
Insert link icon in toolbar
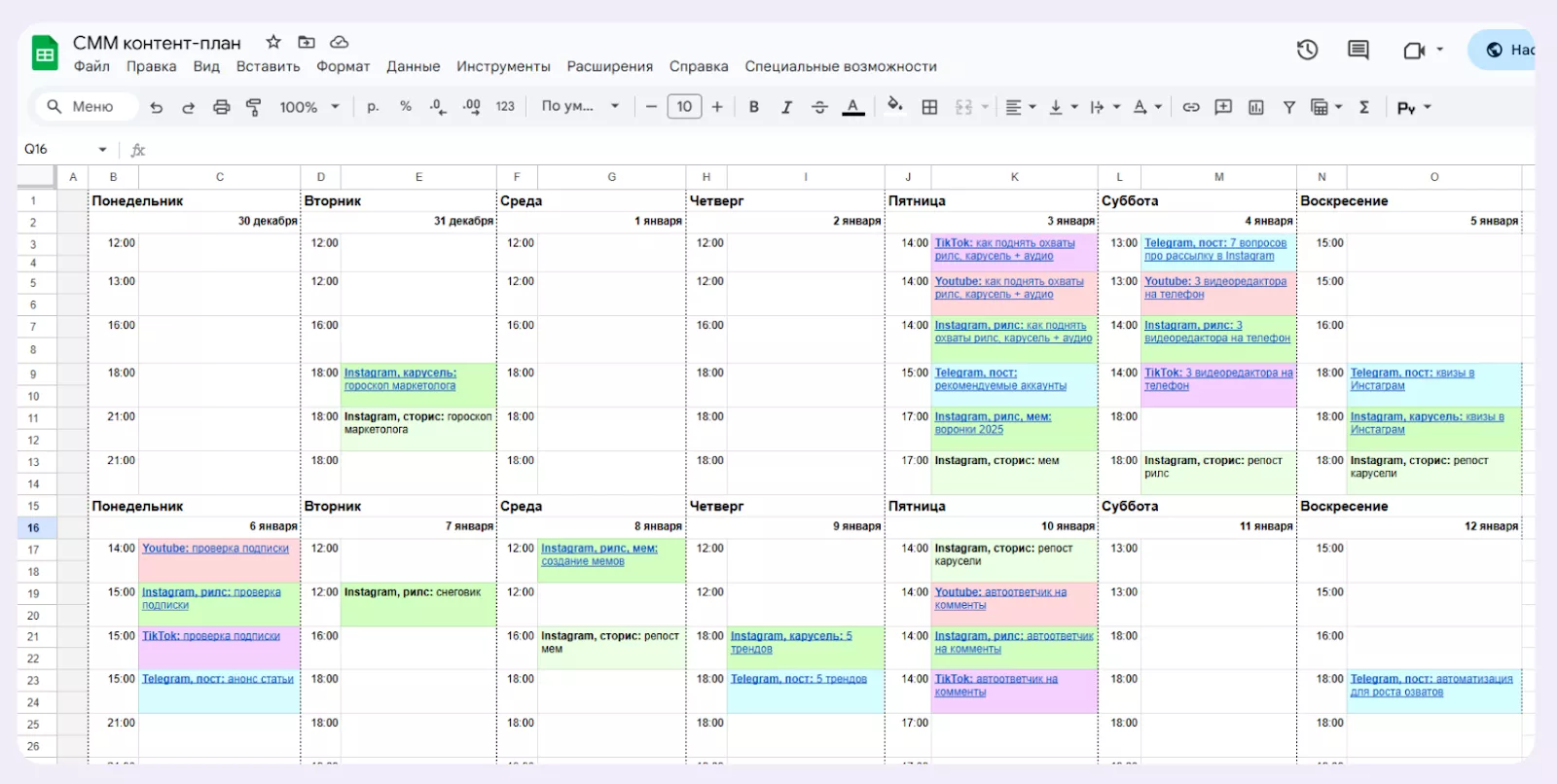[1191, 107]
